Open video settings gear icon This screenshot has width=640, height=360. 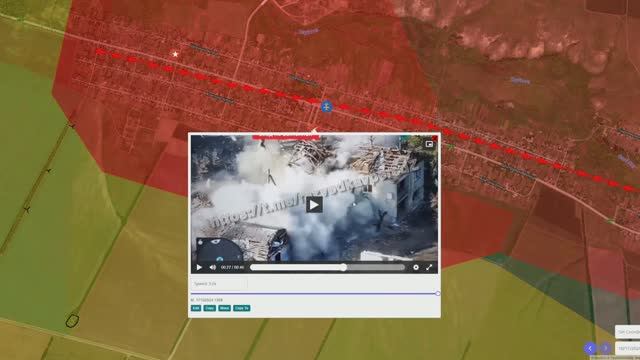416,267
